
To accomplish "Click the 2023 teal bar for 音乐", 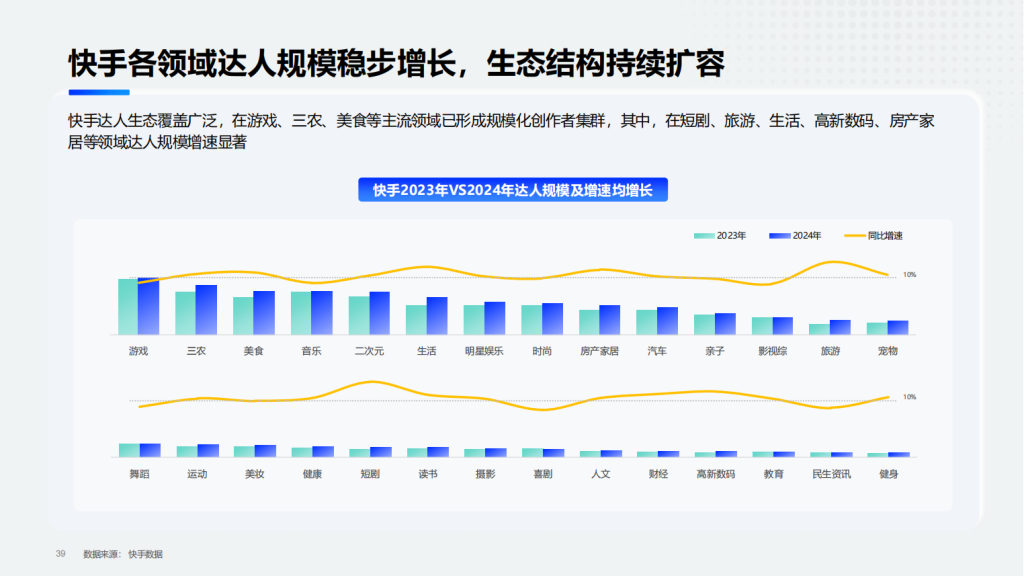I will [301, 313].
